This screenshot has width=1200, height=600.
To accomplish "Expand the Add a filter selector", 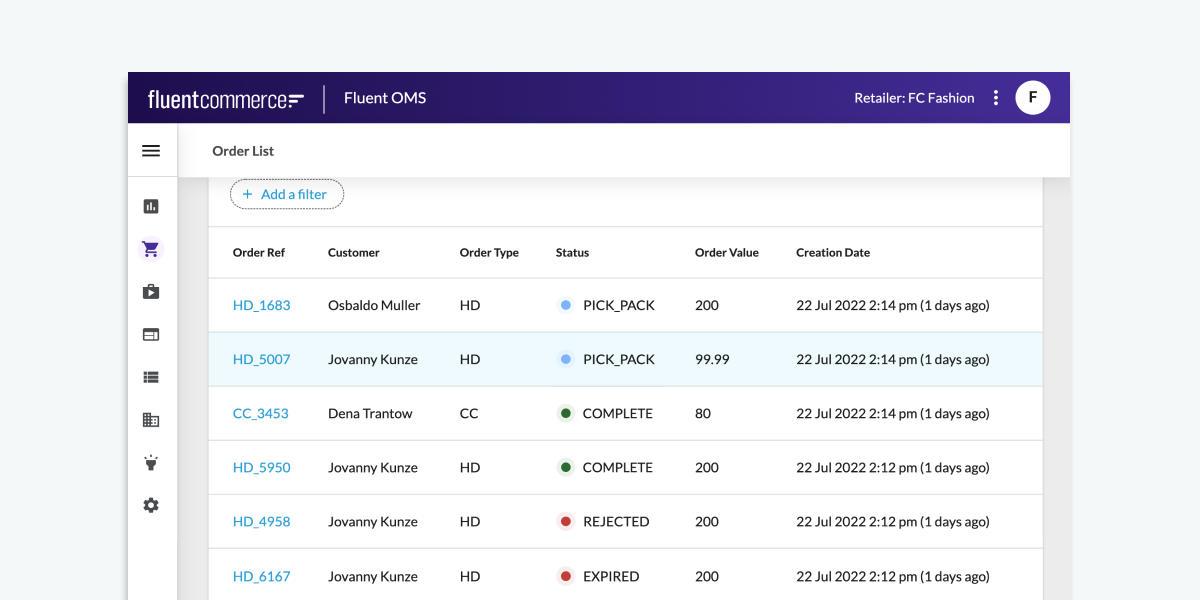I will (x=287, y=194).
